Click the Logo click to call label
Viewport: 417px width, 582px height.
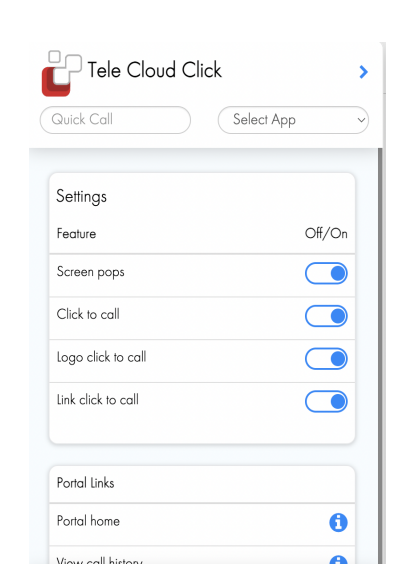coord(101,358)
